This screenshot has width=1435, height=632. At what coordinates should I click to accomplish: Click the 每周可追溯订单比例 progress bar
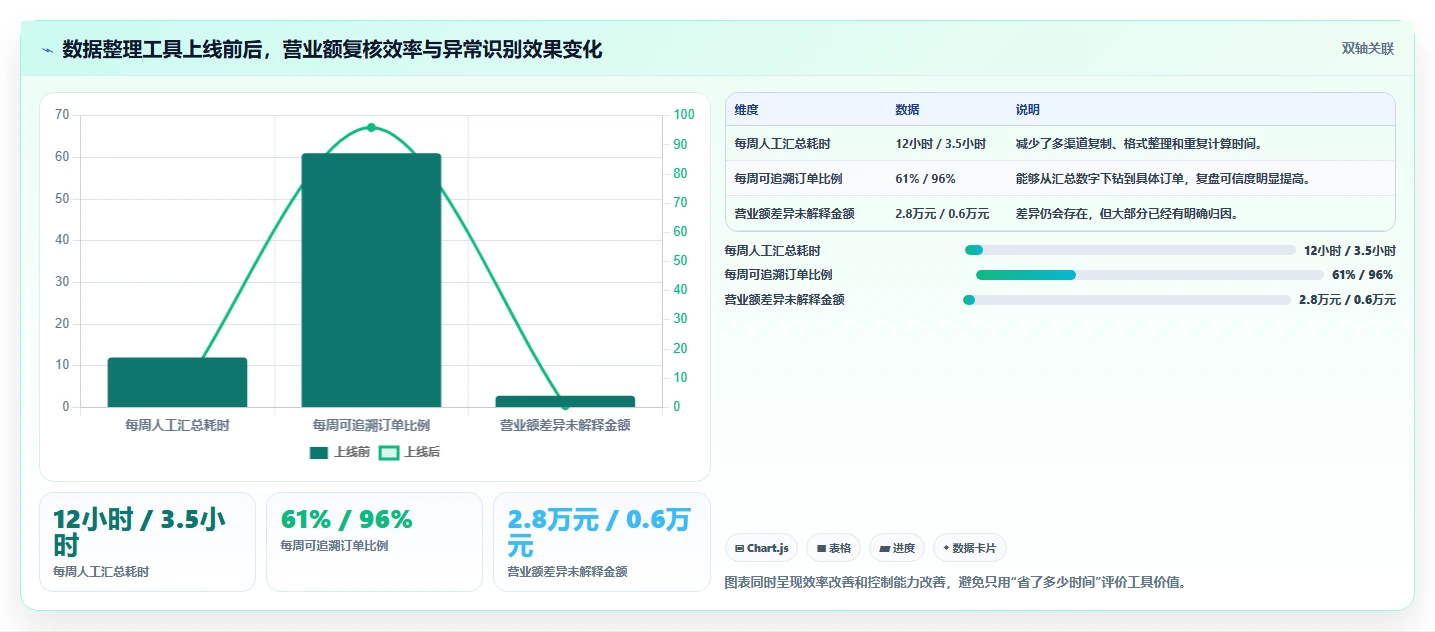[1150, 275]
